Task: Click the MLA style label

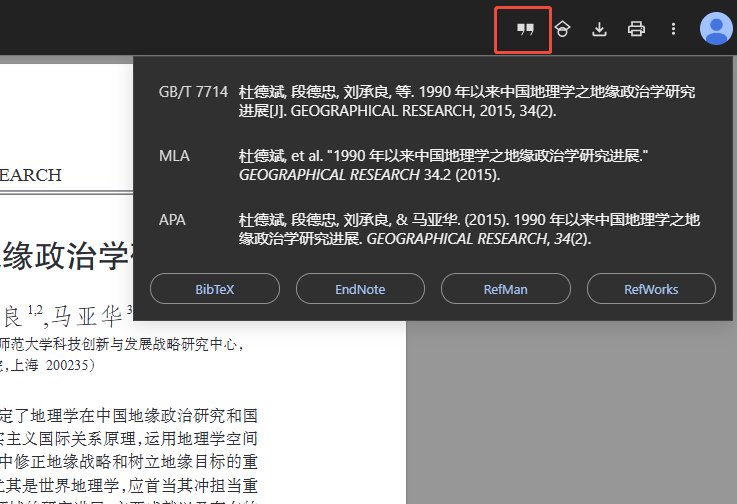Action: (x=174, y=156)
